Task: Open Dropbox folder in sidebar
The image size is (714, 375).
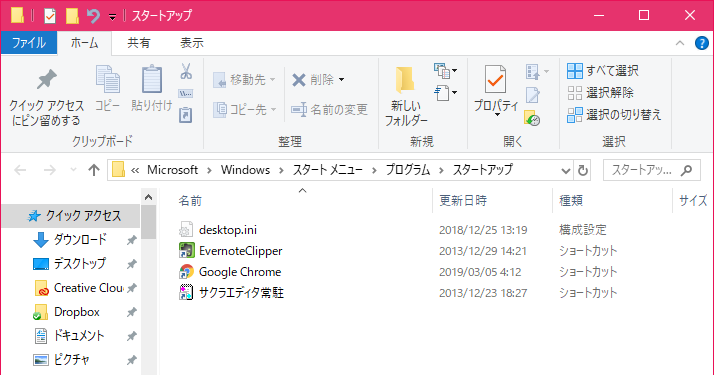Action: point(76,312)
